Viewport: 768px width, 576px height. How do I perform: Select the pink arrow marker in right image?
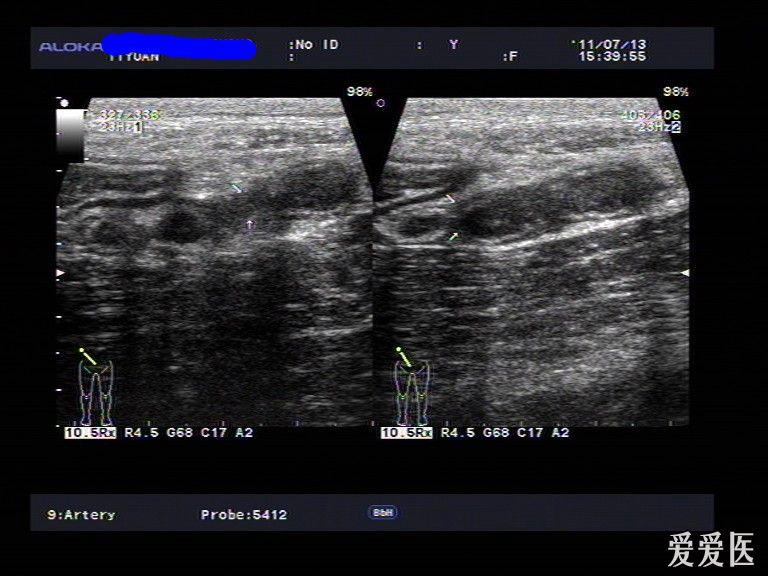tap(450, 199)
